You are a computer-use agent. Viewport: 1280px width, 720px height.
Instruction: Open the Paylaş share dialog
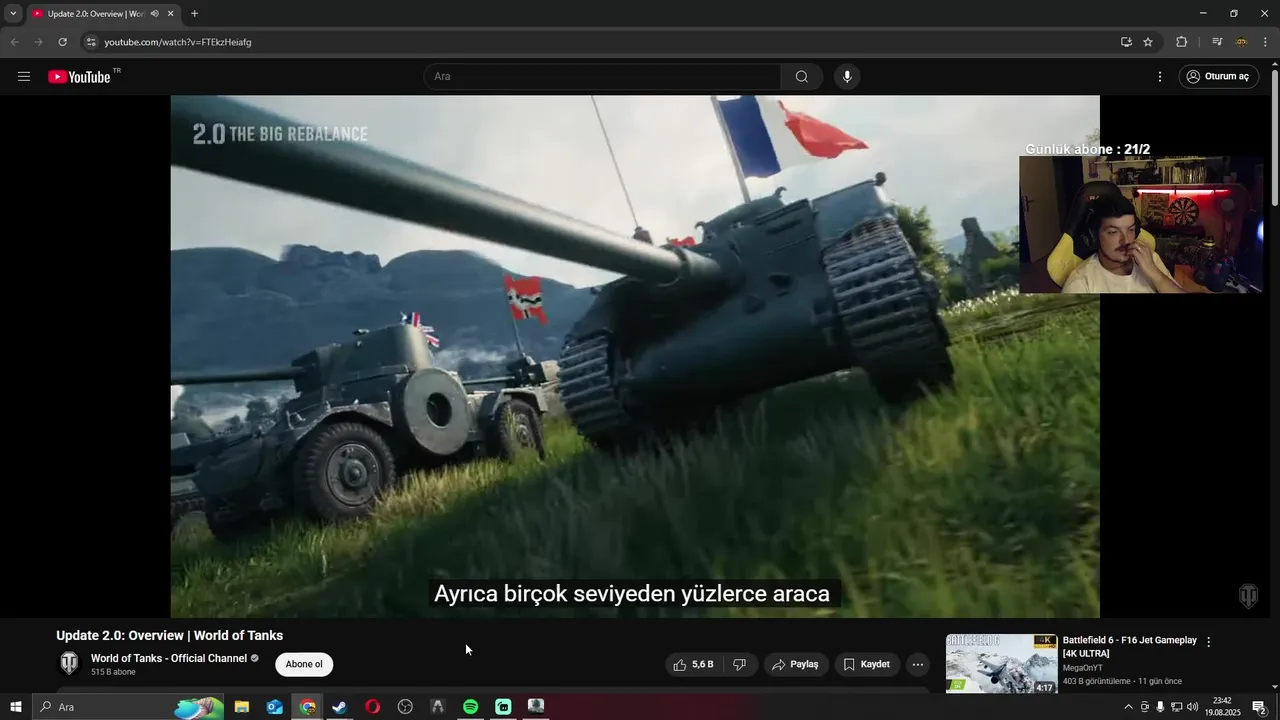(x=797, y=665)
